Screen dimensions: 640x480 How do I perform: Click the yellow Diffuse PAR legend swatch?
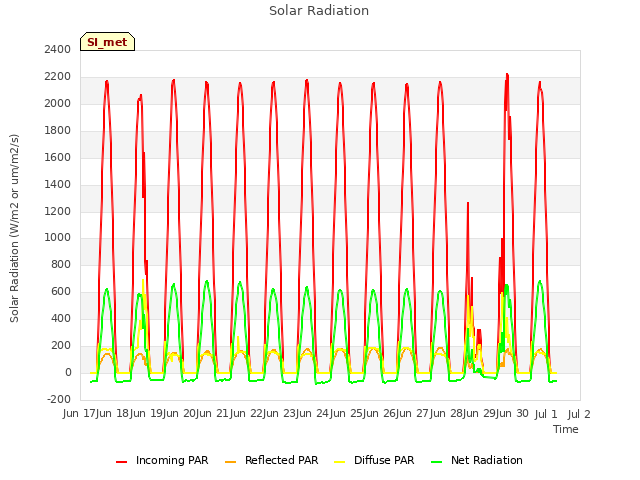(340, 462)
